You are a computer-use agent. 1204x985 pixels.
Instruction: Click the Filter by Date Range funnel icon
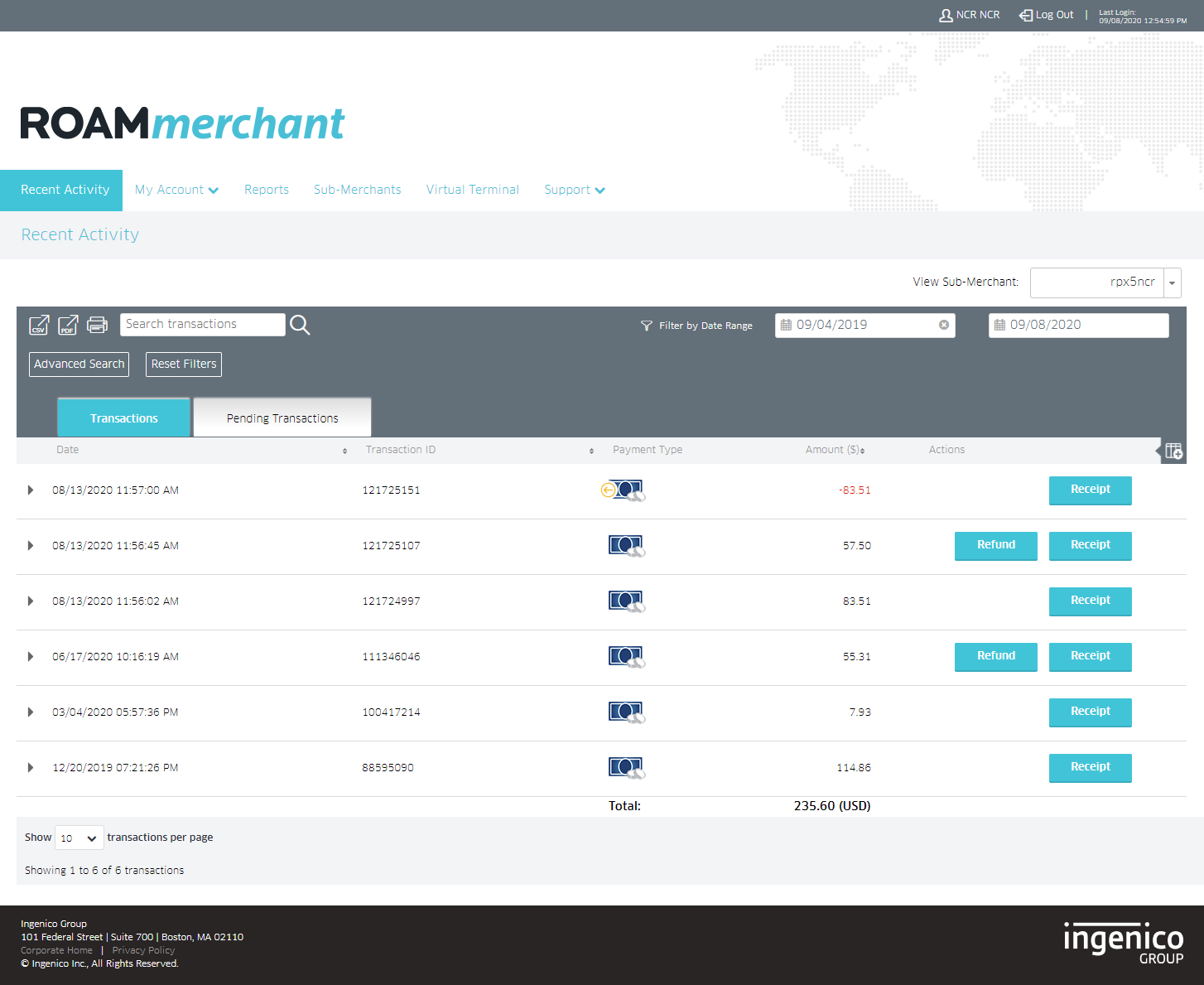(647, 326)
